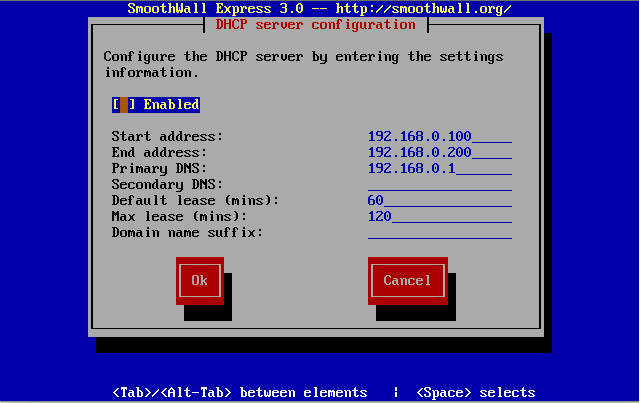Click the empty Secondary DNS field
This screenshot has width=640, height=403.
tap(439, 184)
